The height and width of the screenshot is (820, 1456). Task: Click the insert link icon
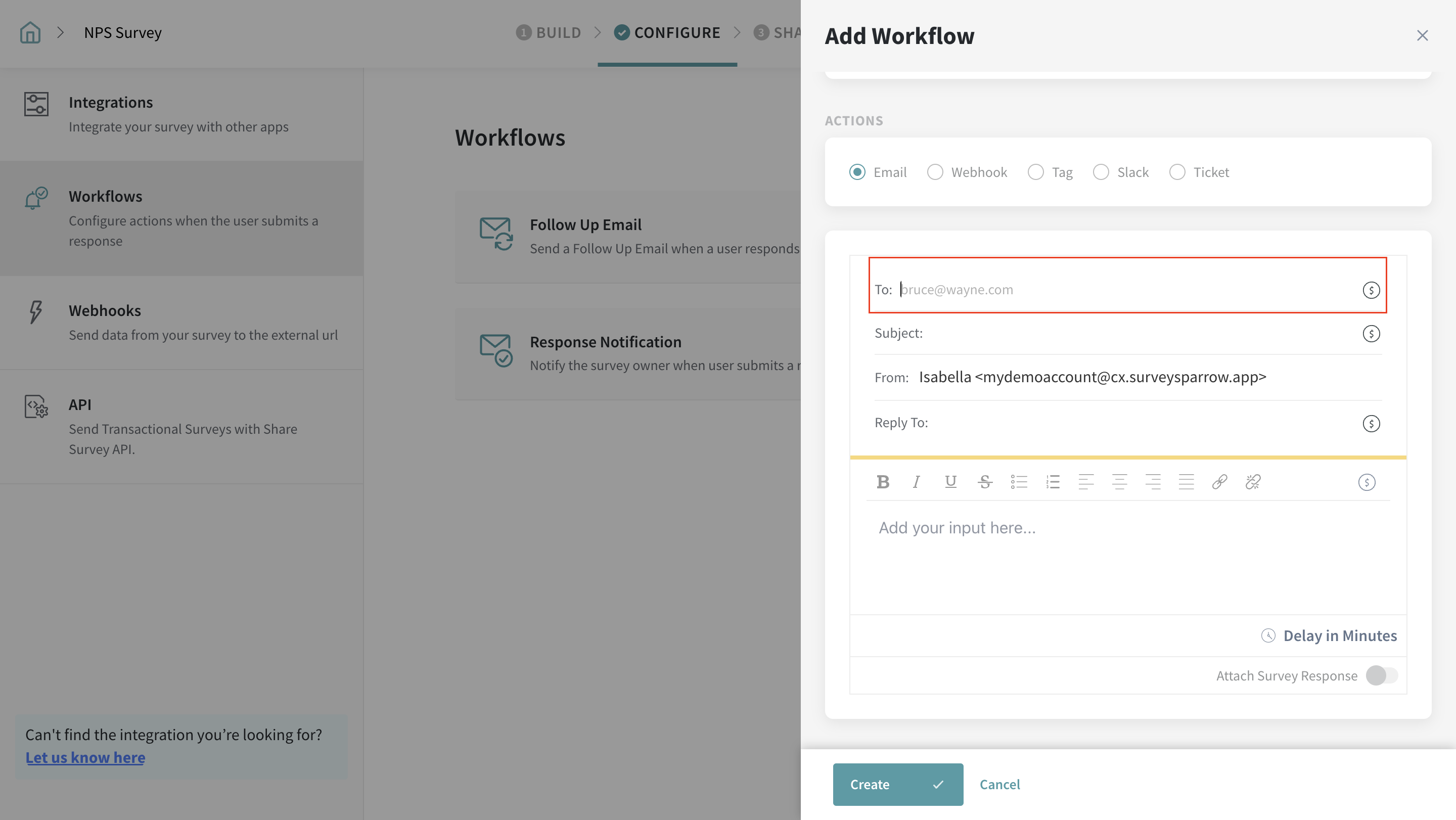(1219, 481)
